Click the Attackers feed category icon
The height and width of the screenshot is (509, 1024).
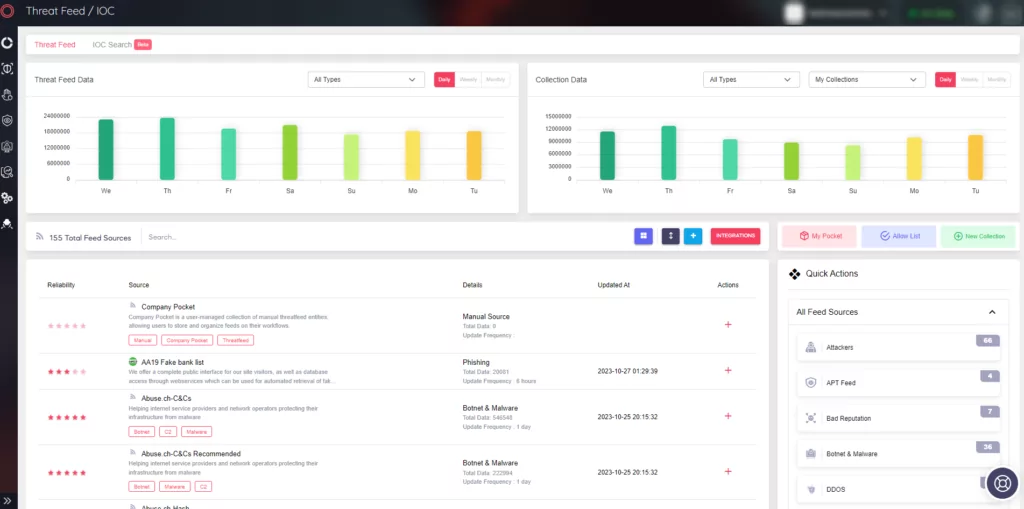pyautogui.click(x=810, y=348)
